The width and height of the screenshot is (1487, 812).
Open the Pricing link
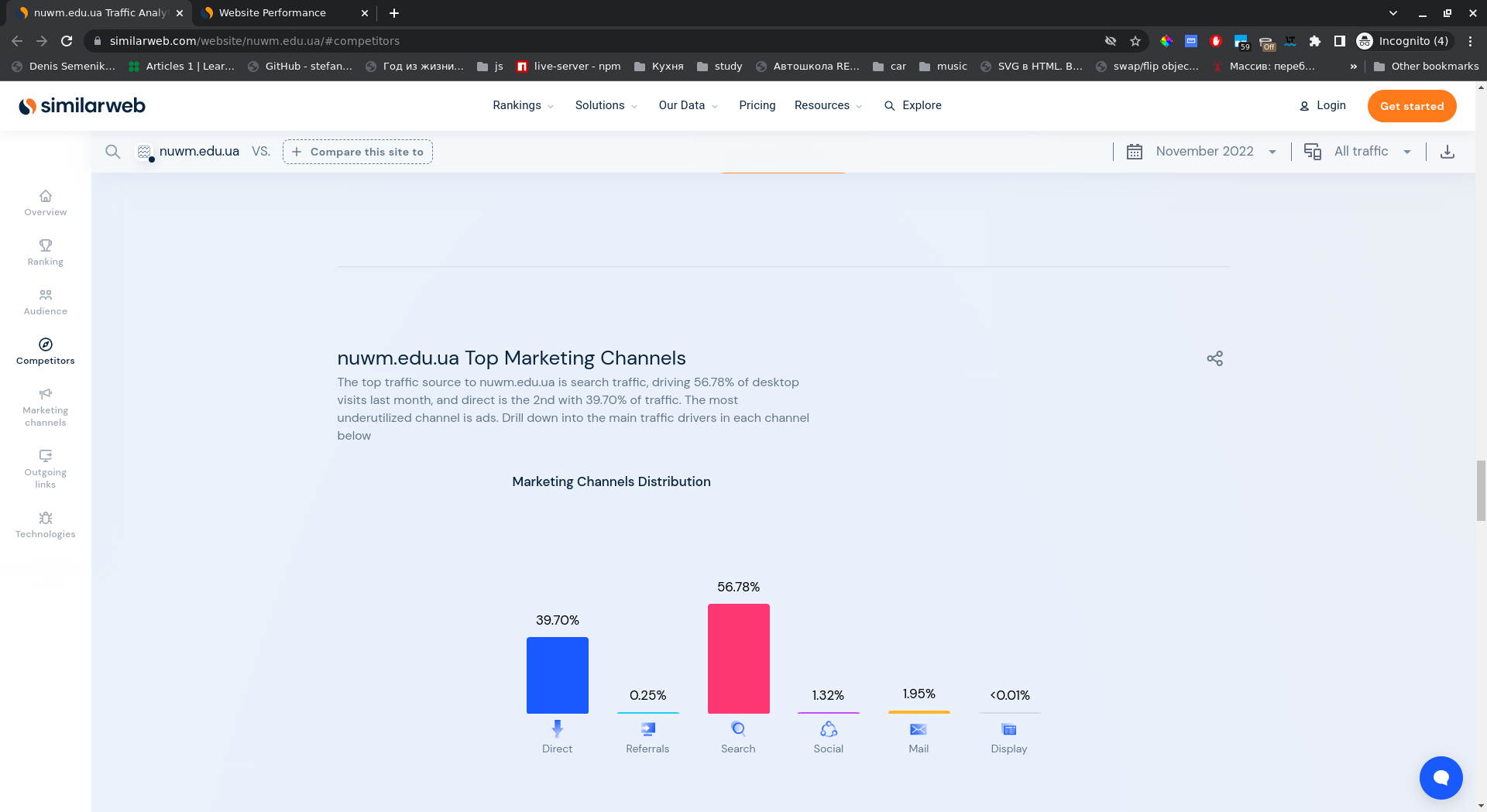tap(757, 105)
